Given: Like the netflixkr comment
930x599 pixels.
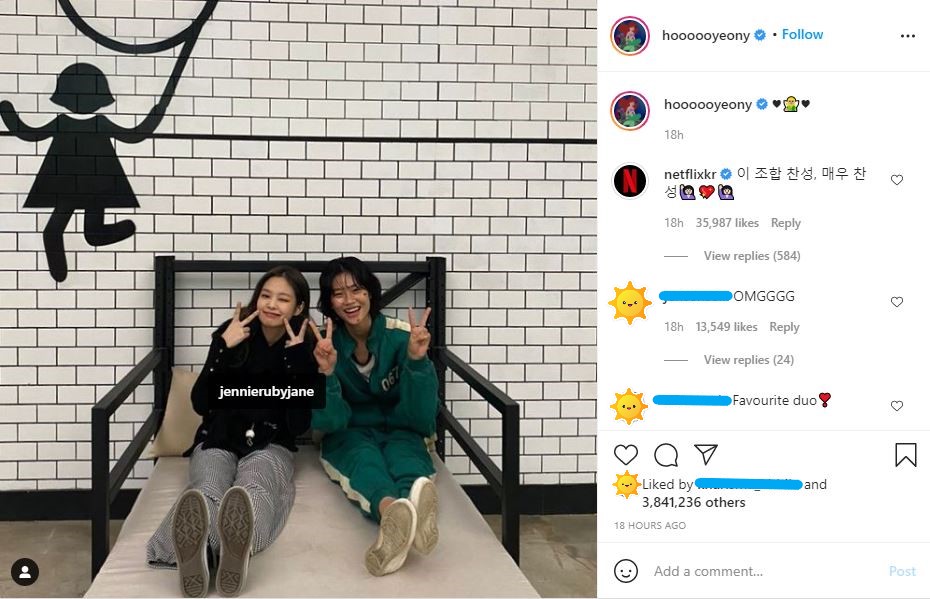Looking at the screenshot, I should 897,180.
